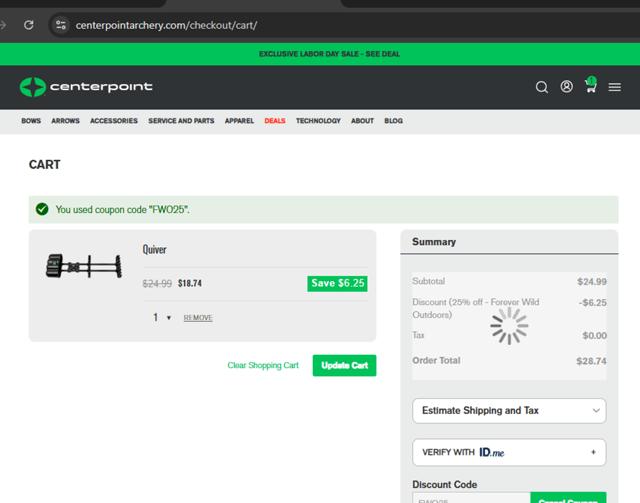
Task: Expand Verify with ID.me section
Action: point(509,452)
